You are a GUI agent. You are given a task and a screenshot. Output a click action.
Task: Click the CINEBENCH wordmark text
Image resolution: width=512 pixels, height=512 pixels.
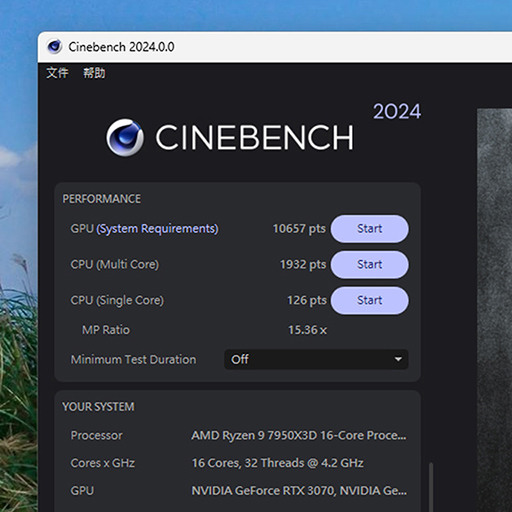coord(254,137)
